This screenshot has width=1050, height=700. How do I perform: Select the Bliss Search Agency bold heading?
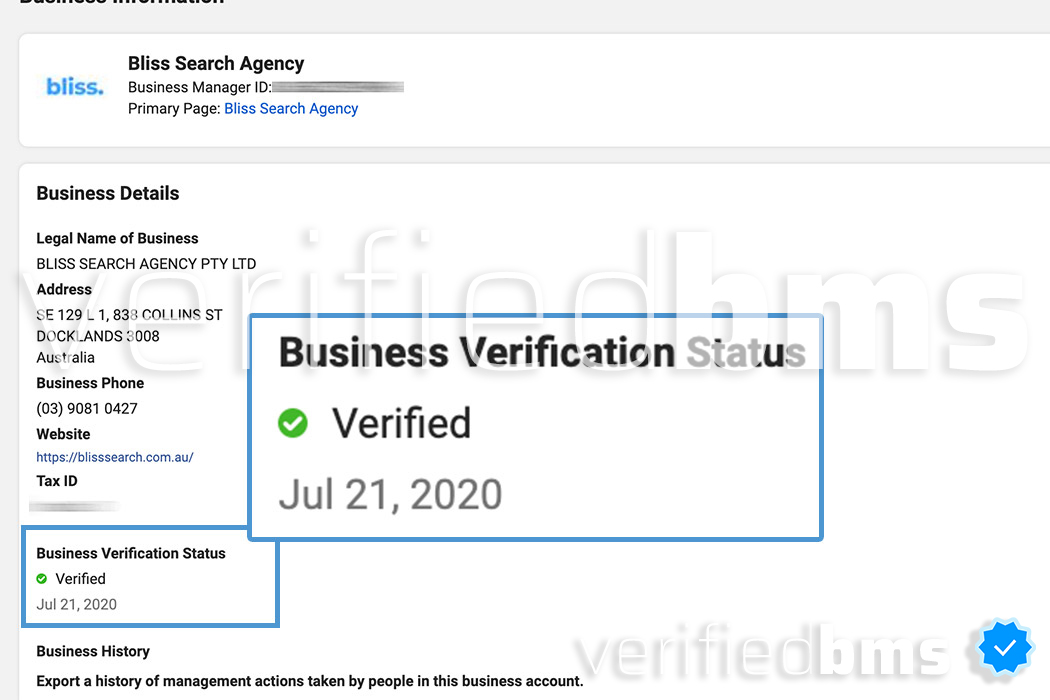[x=216, y=63]
